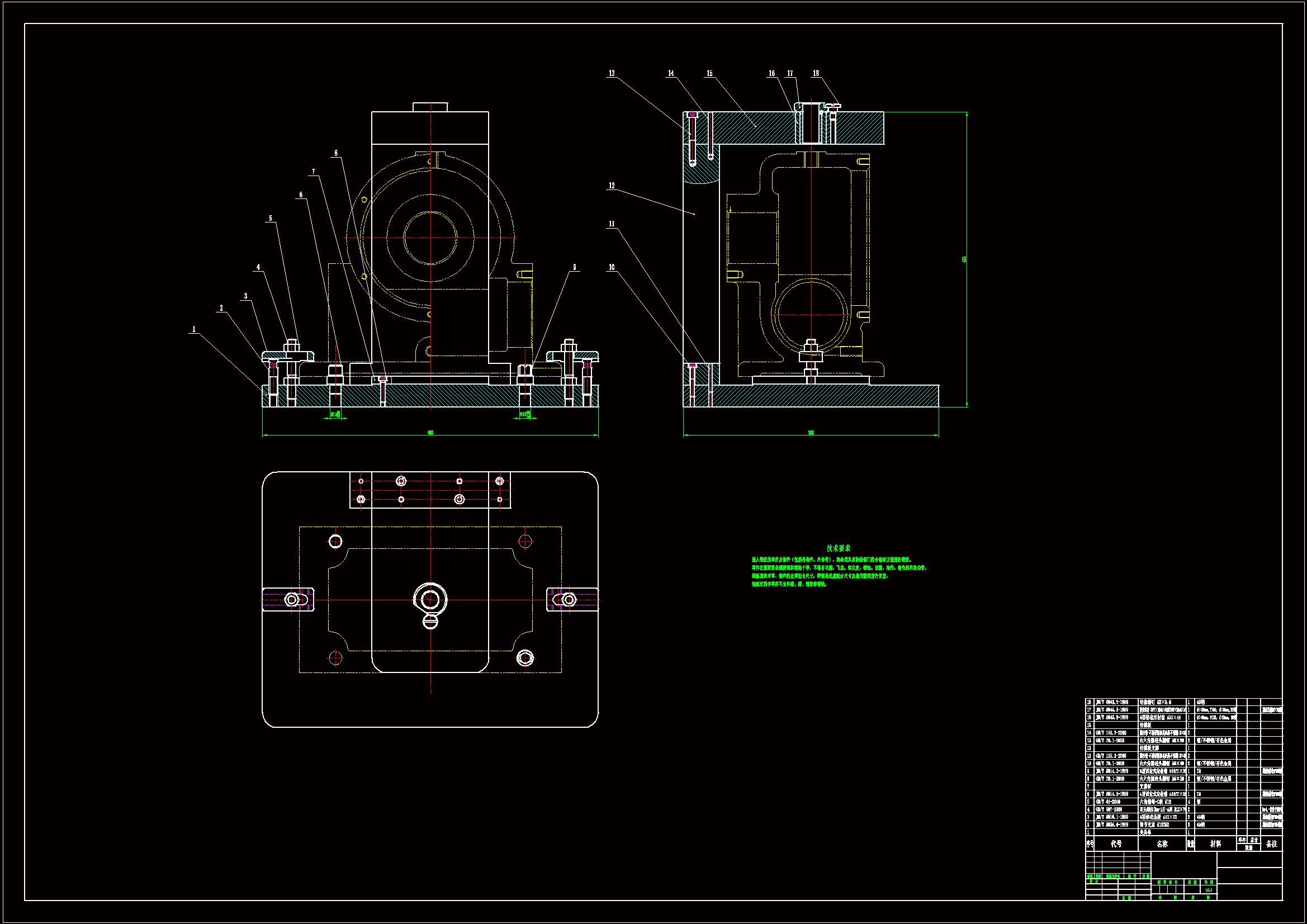Select callout number 9 near right clamp

(574, 267)
